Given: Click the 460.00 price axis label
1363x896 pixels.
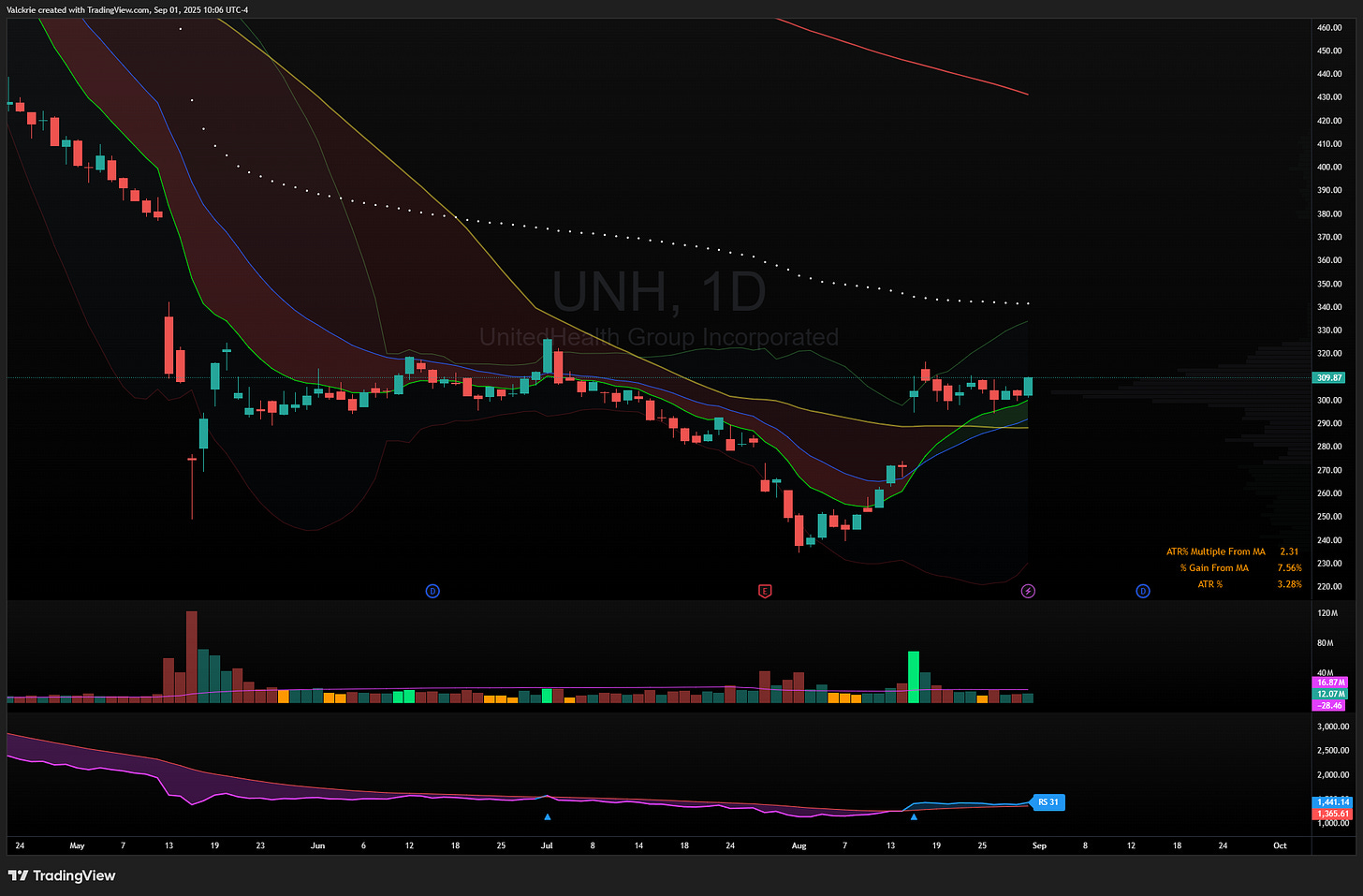Looking at the screenshot, I should tap(1329, 27).
